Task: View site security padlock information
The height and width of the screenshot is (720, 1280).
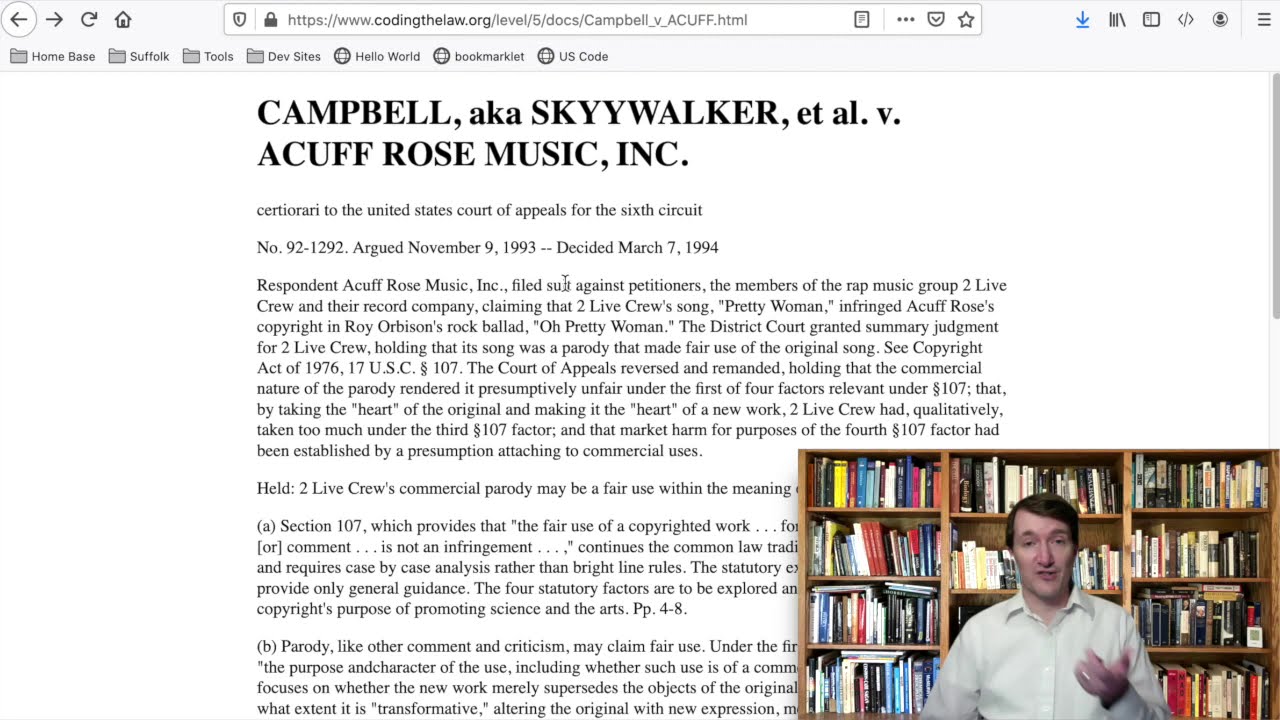Action: coord(270,19)
